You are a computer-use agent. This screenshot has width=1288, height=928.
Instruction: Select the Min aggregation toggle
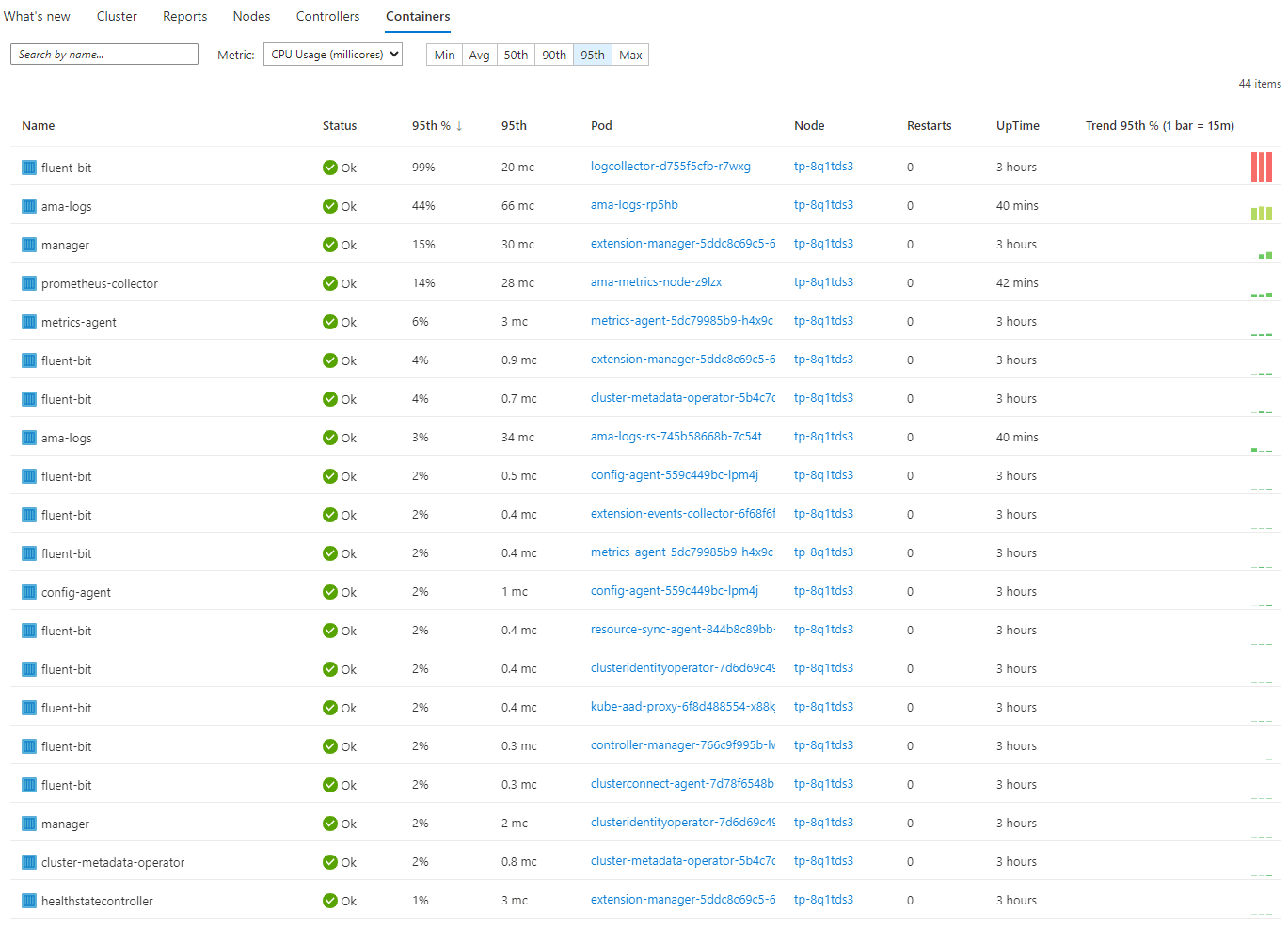[x=444, y=55]
